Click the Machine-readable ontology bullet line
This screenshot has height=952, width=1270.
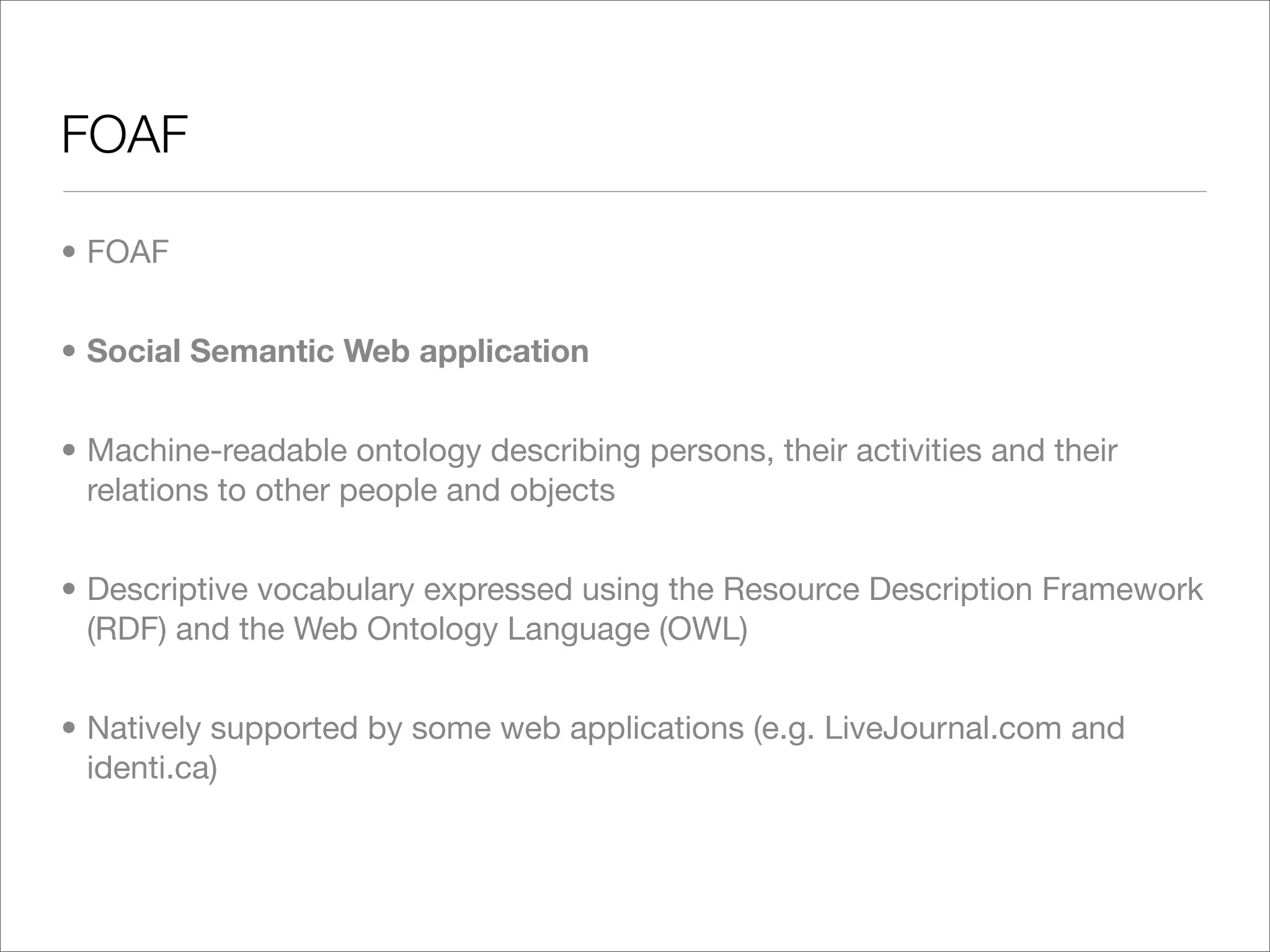602,451
